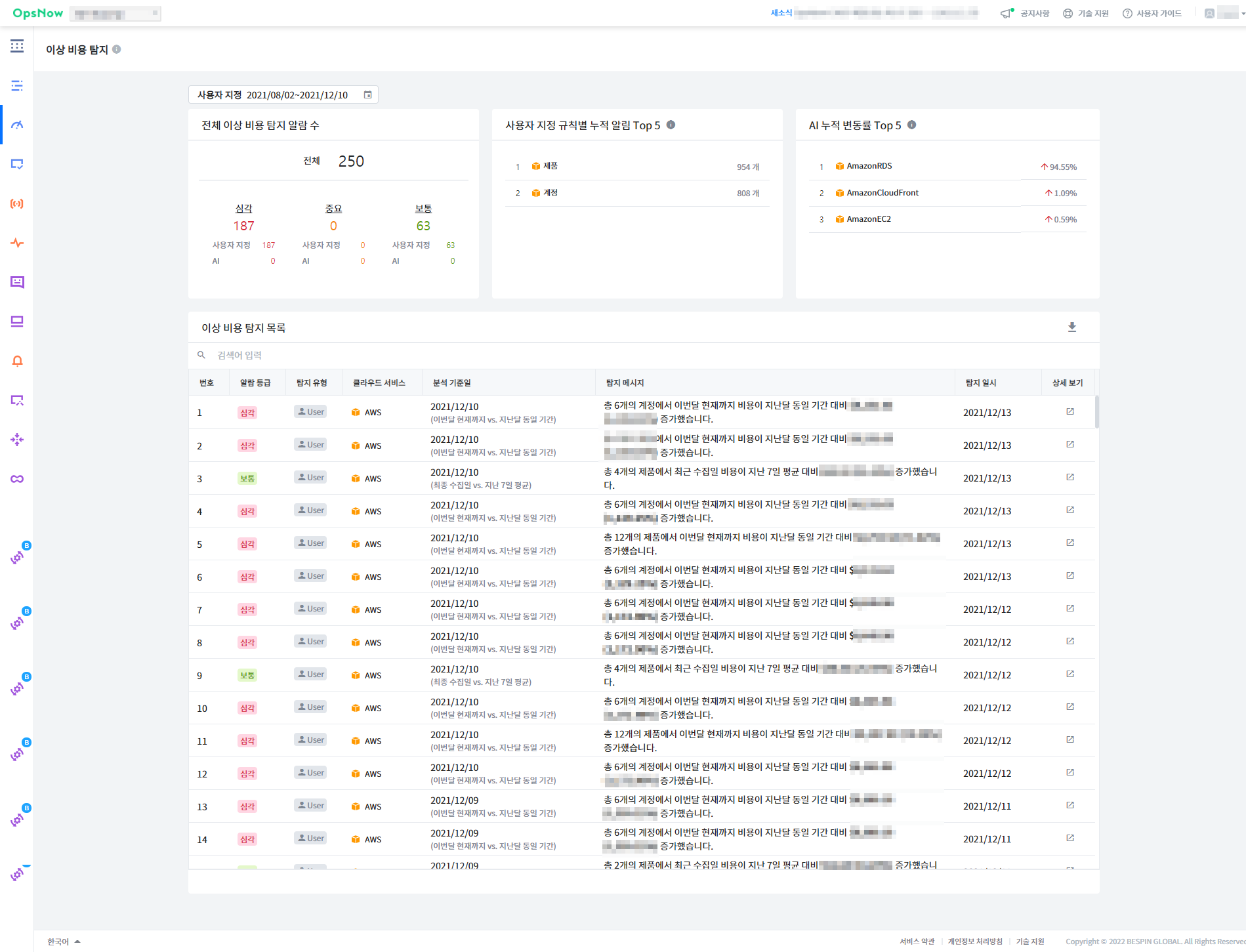Open the bell alarm icon in sidebar
This screenshot has width=1246, height=952.
coord(17,361)
